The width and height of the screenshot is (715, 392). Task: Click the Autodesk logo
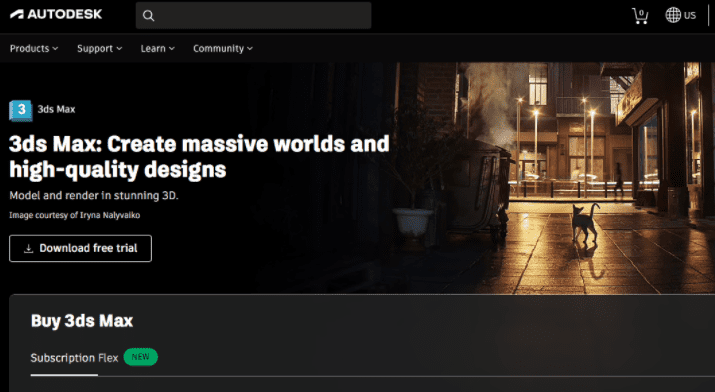pyautogui.click(x=56, y=15)
